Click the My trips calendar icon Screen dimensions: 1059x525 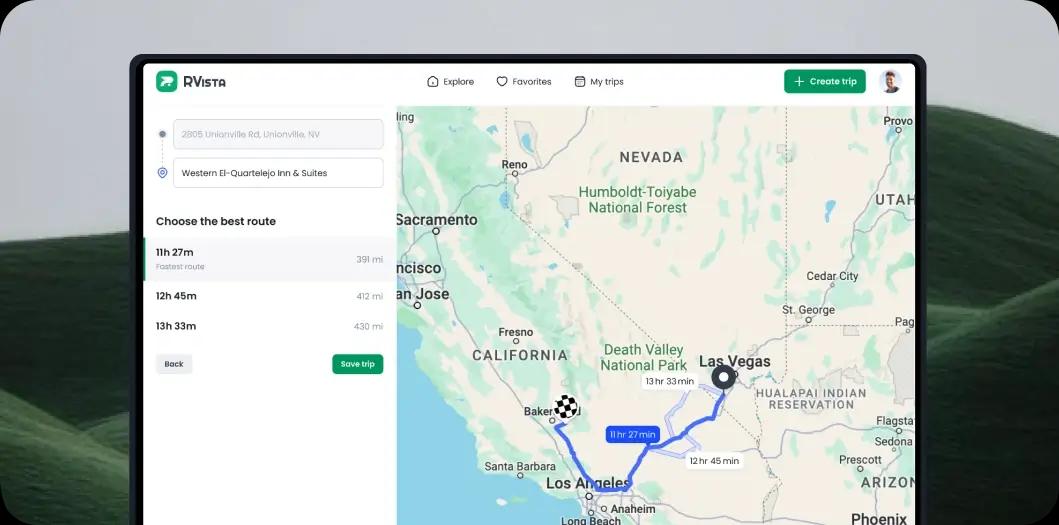[579, 82]
